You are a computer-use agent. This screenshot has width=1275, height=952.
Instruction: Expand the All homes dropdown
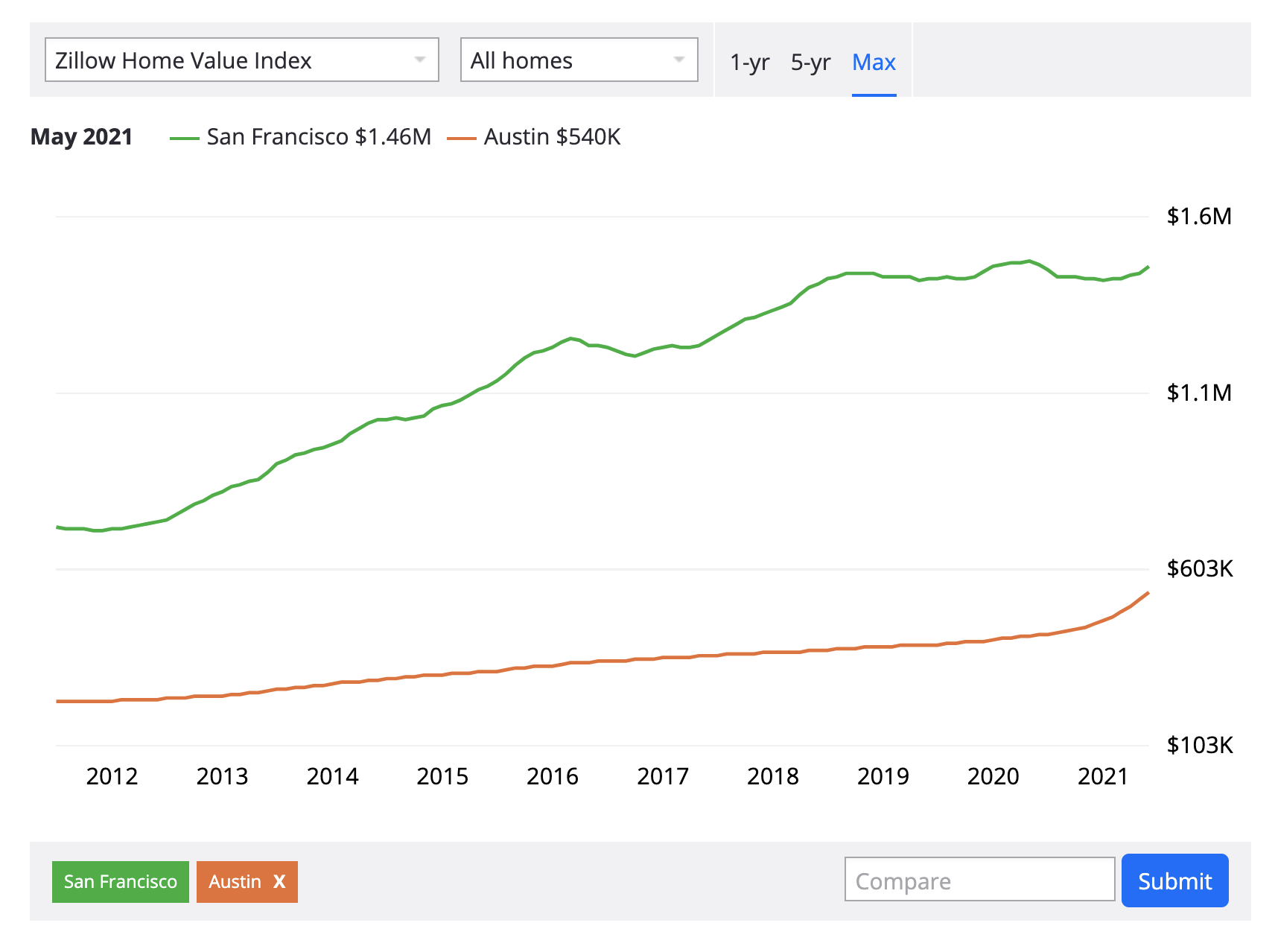tap(579, 60)
